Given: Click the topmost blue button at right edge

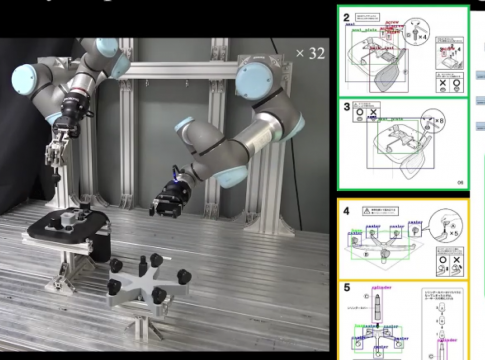Looking at the screenshot, I should pos(480,75).
